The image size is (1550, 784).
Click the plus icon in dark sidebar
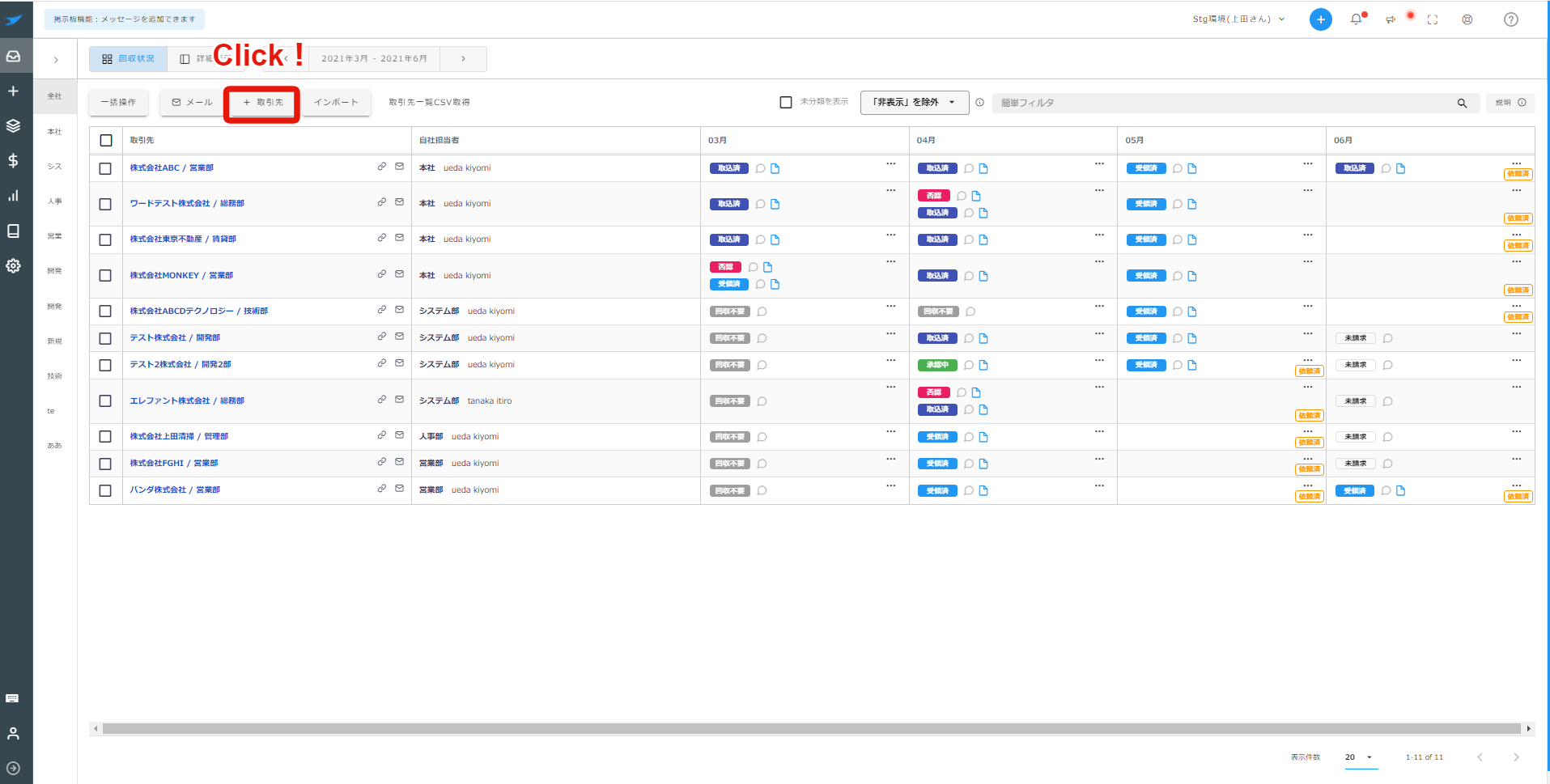point(13,91)
